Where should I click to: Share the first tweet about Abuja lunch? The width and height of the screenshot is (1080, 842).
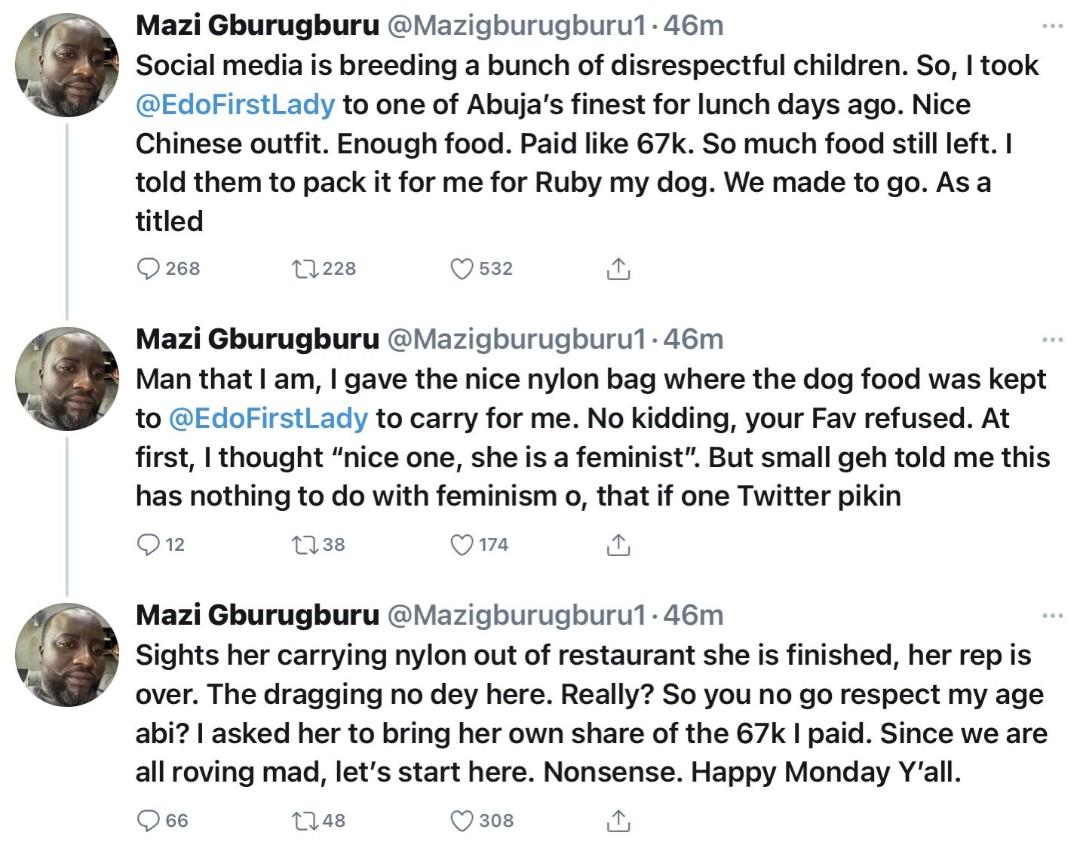point(618,268)
